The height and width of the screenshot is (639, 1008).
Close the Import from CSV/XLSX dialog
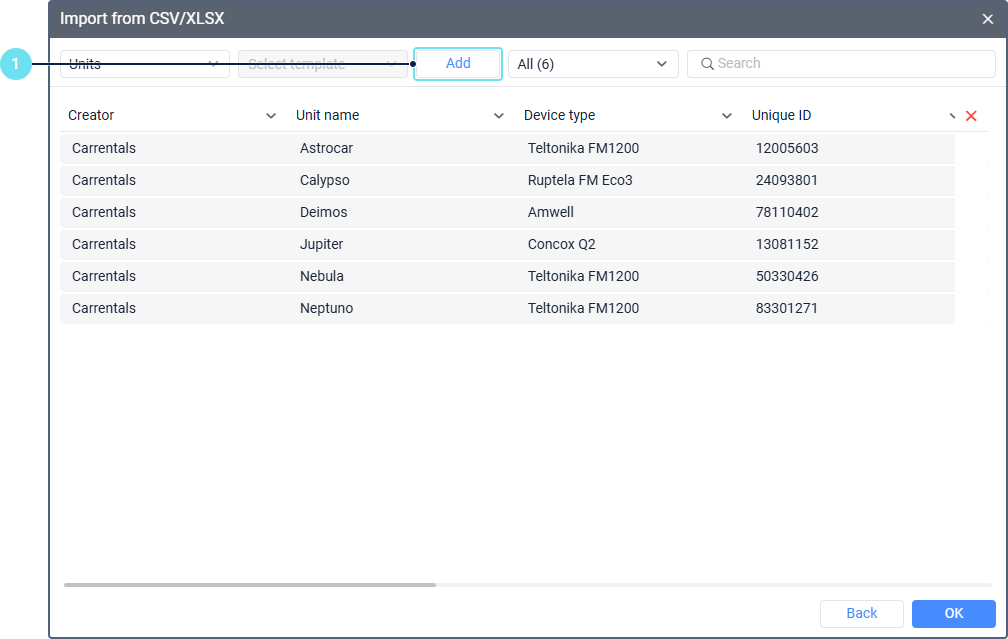click(987, 19)
